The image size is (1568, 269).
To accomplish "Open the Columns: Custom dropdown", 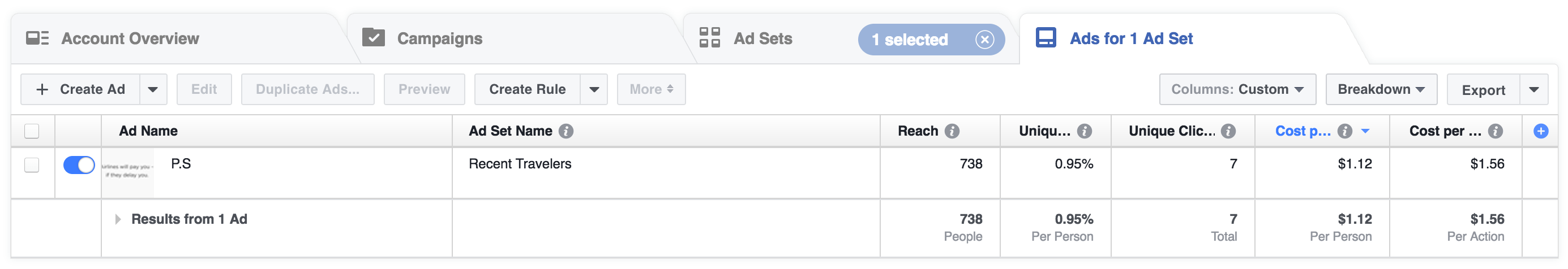I will tap(1237, 89).
